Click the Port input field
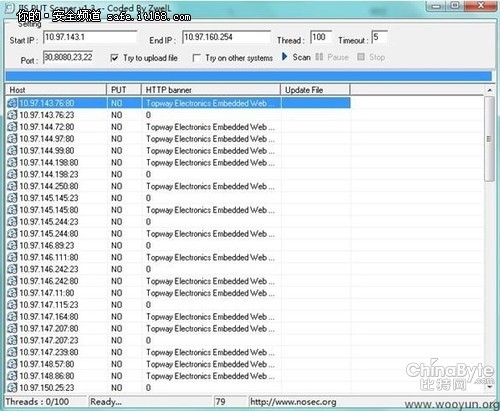This screenshot has width=500, height=411. 68,57
